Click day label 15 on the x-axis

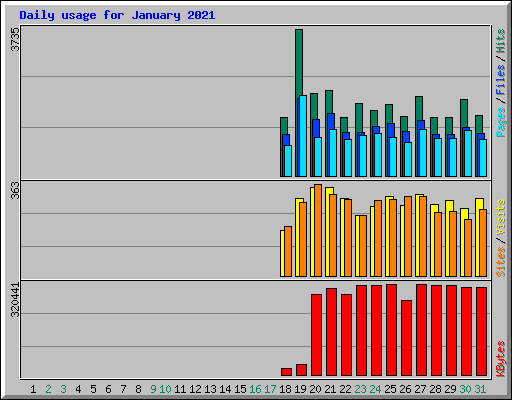(240, 389)
